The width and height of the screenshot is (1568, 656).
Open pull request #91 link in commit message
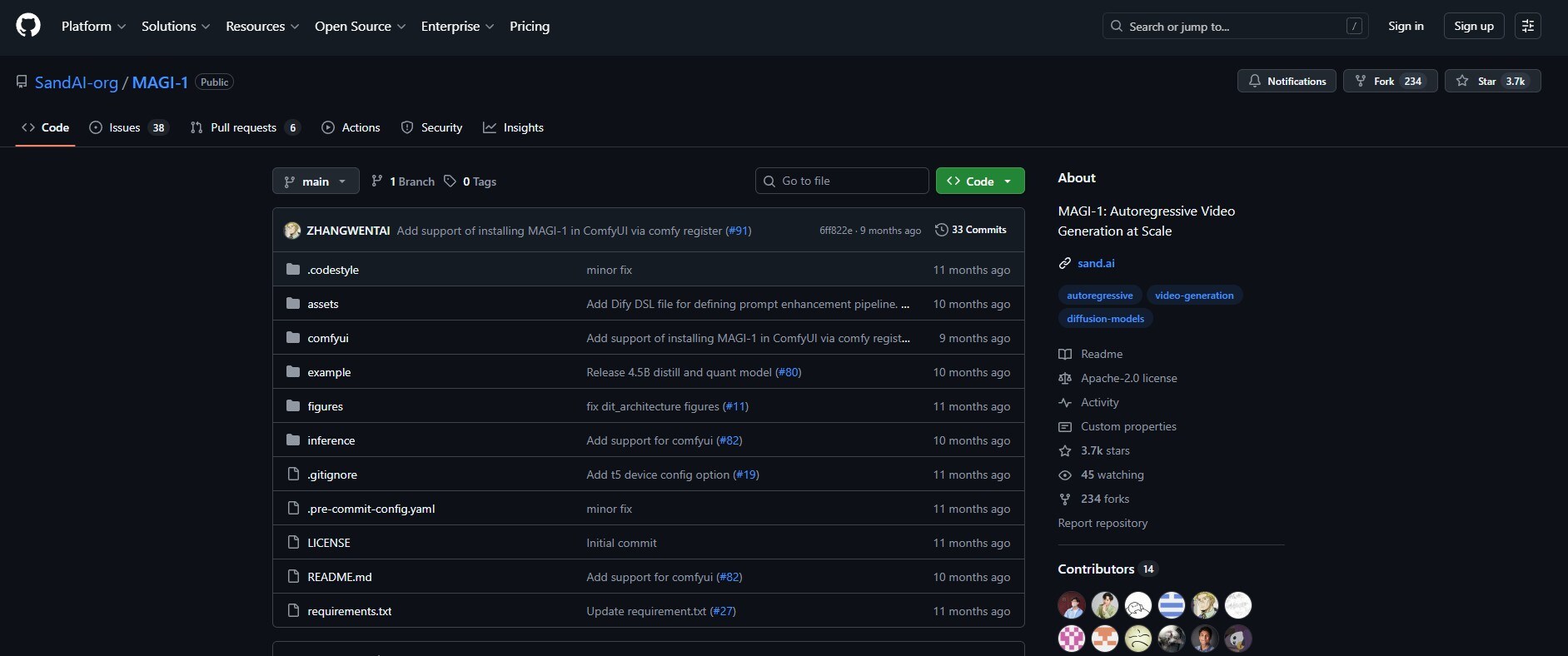[738, 231]
